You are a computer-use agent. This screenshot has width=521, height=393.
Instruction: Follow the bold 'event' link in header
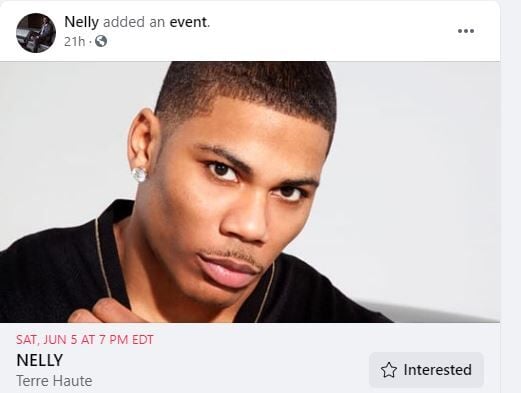click(189, 22)
